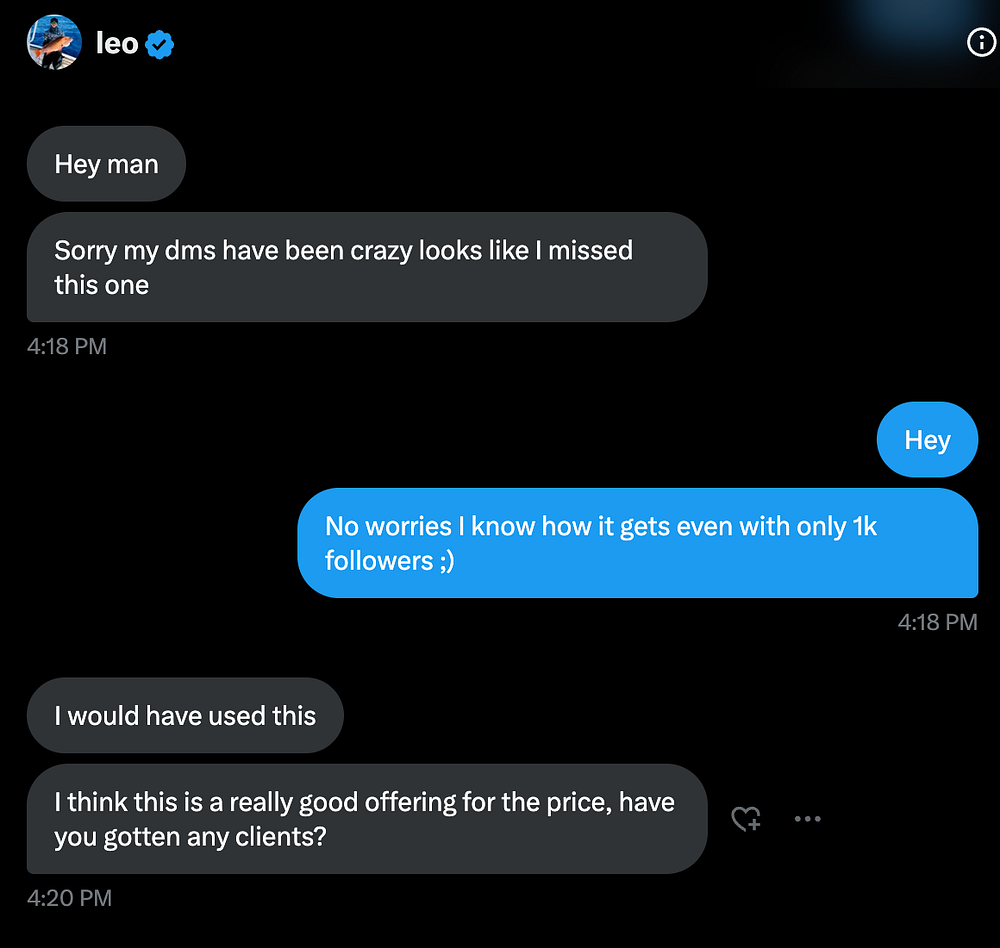Click the "Sorry my dms have been crazy" message
The image size is (1000, 948).
pos(366,267)
